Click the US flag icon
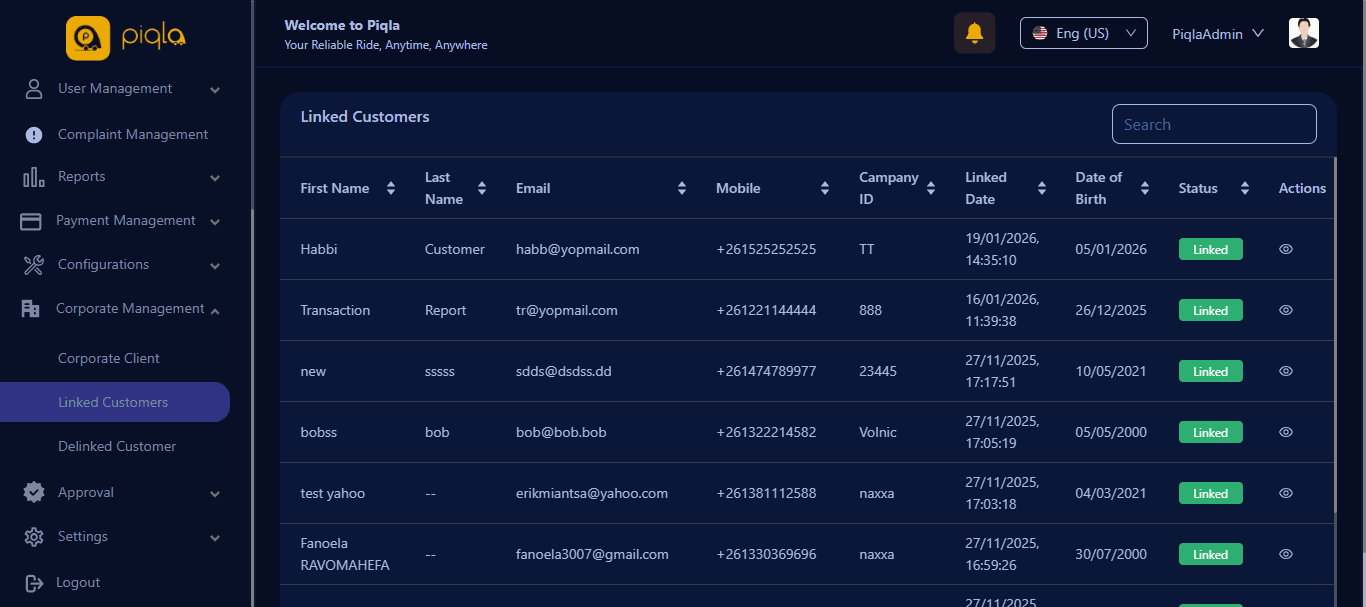 click(x=1040, y=33)
